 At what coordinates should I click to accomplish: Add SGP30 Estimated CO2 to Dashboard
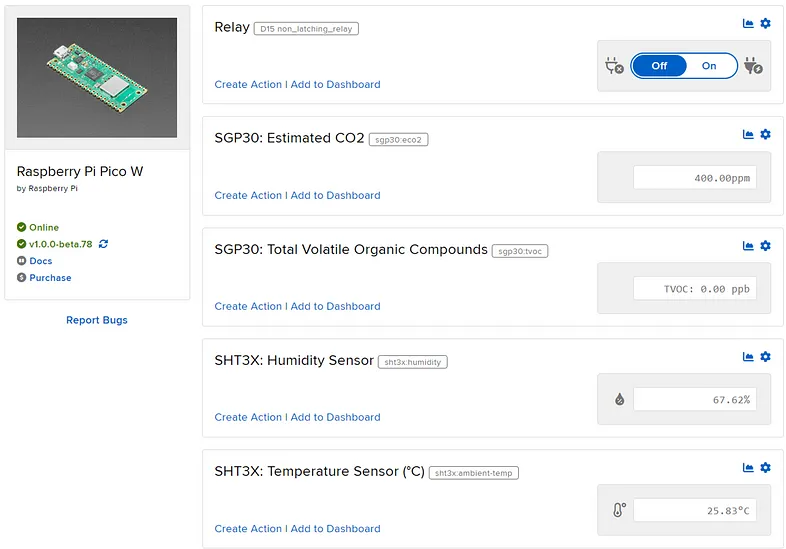(335, 195)
